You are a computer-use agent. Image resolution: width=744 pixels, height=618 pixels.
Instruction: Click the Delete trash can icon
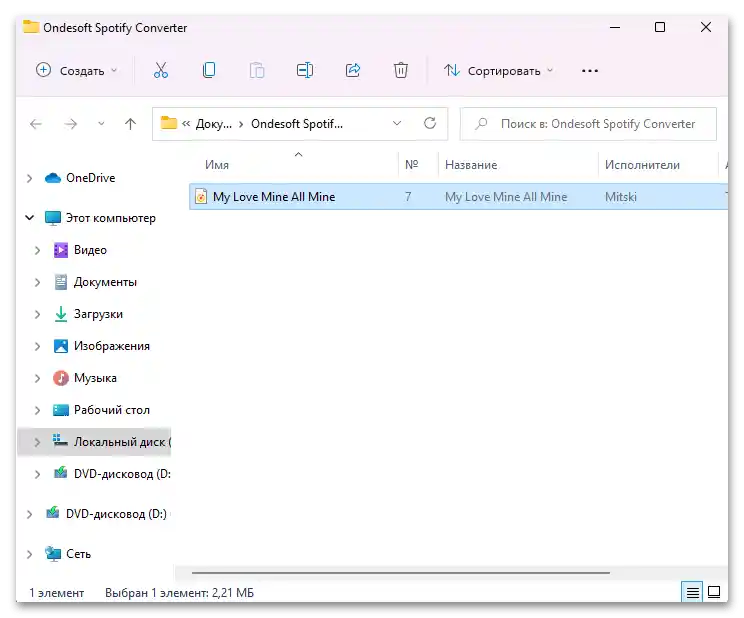[400, 70]
